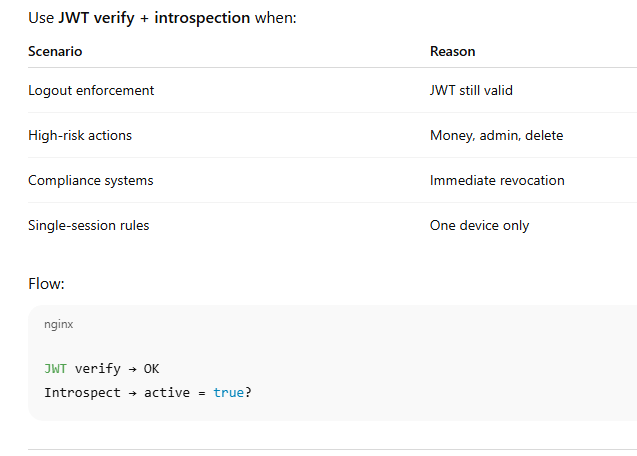The height and width of the screenshot is (456, 637).
Task: Select the "Compliance systems" scenario cell
Action: [91, 181]
